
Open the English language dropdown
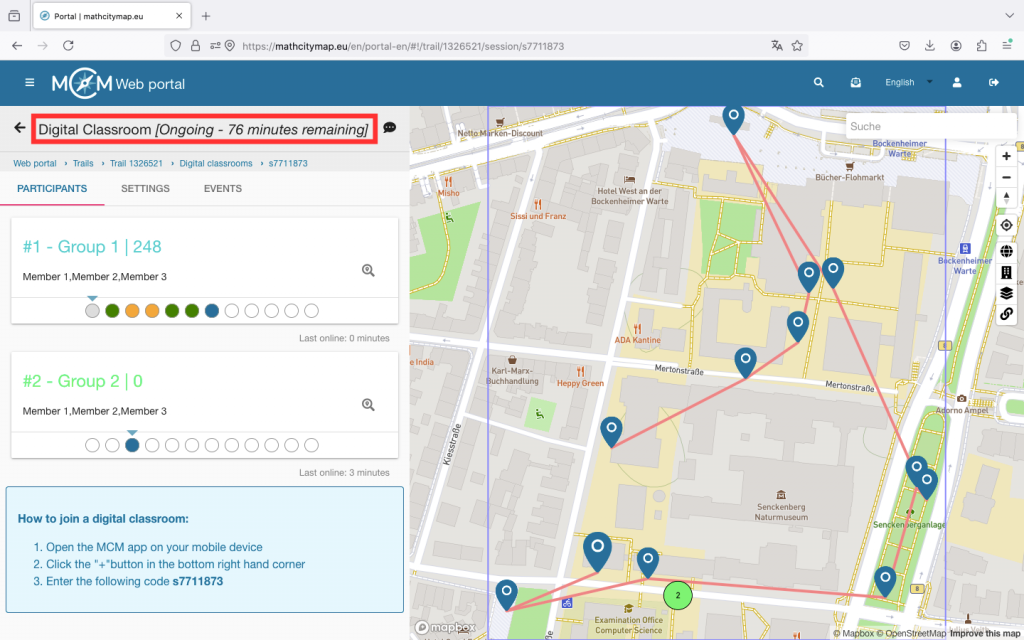[x=908, y=83]
